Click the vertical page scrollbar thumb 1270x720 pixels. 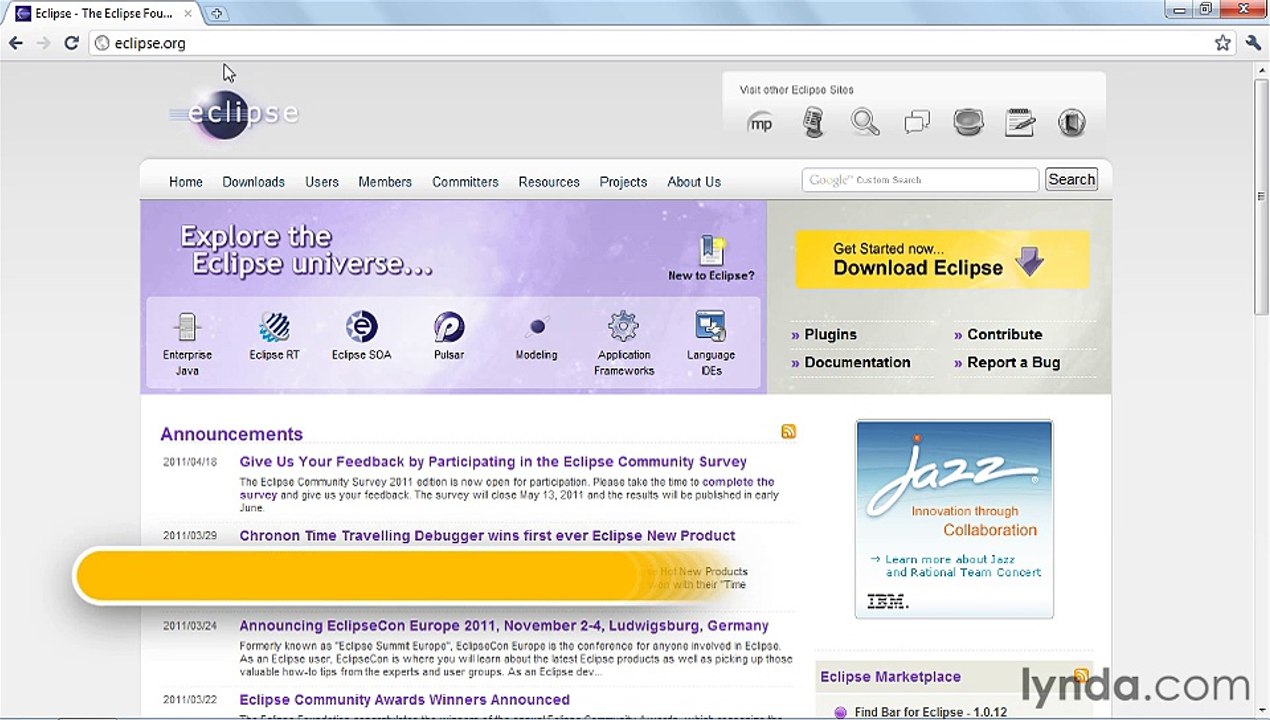[x=1261, y=195]
